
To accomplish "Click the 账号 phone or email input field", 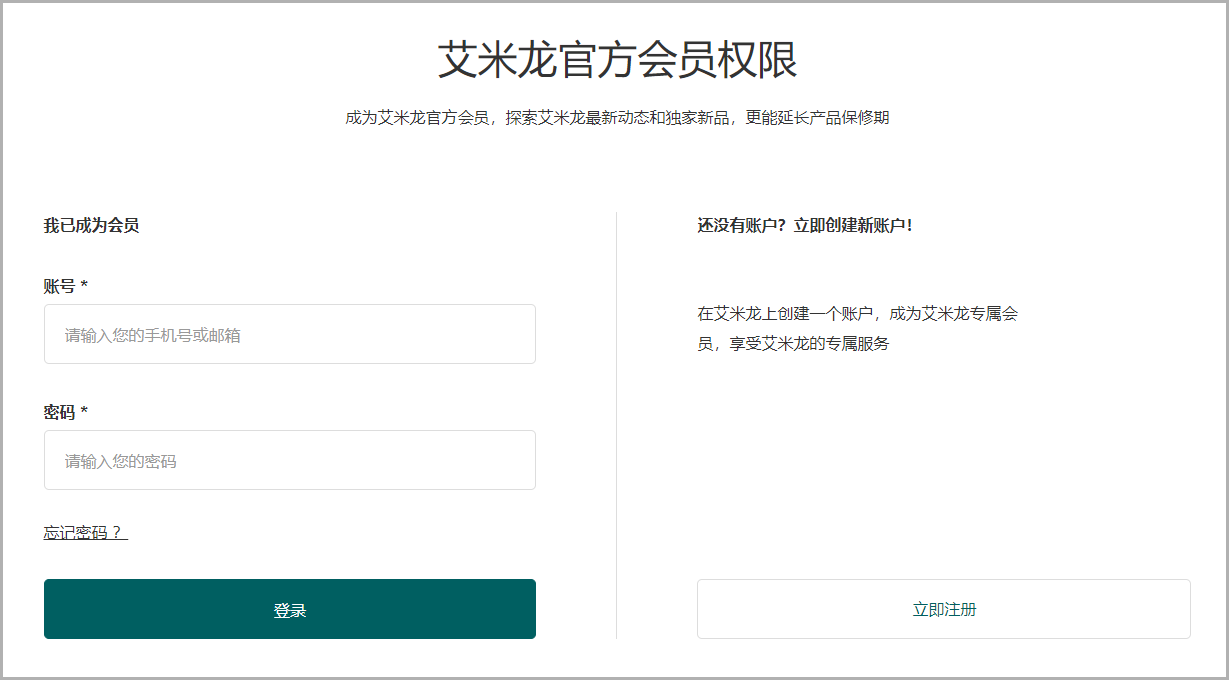I will (x=289, y=334).
